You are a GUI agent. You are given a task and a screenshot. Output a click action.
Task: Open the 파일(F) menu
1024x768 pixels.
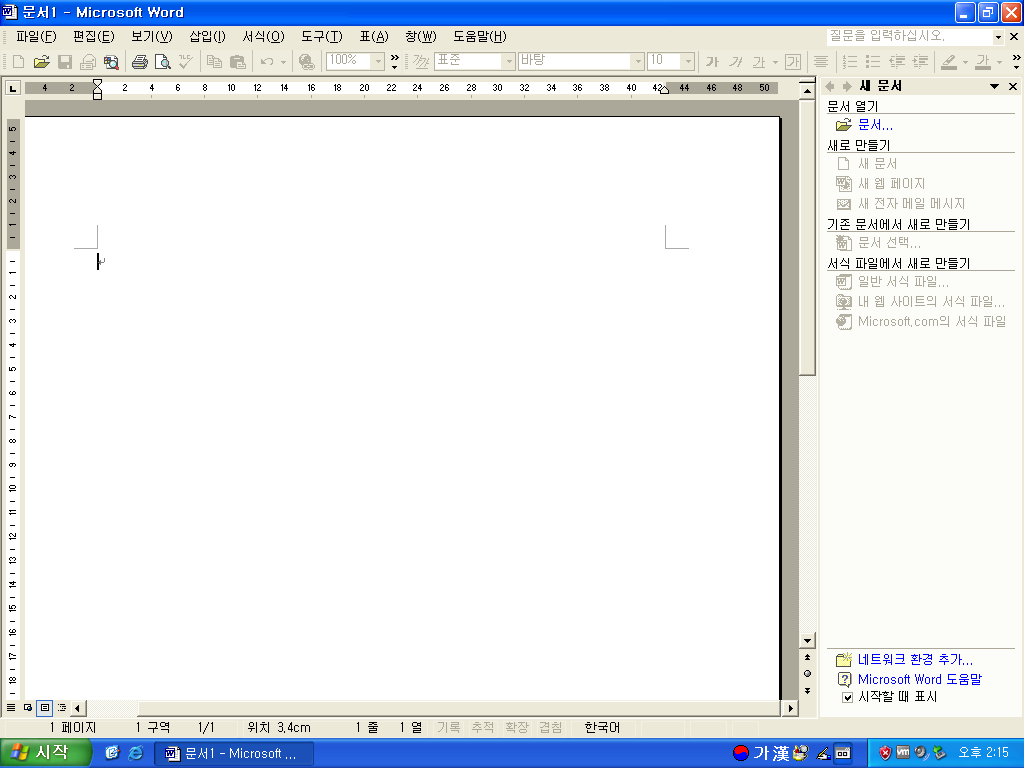pyautogui.click(x=36, y=37)
